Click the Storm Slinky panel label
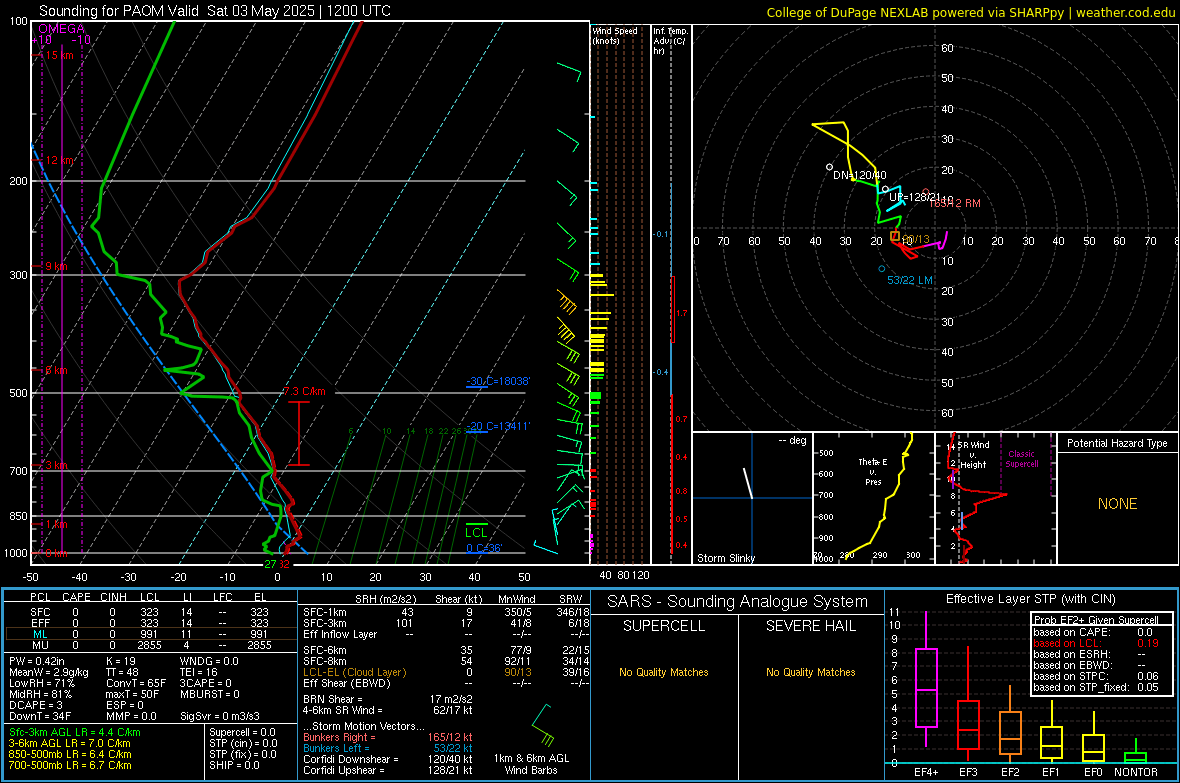The width and height of the screenshot is (1180, 783). (x=725, y=558)
